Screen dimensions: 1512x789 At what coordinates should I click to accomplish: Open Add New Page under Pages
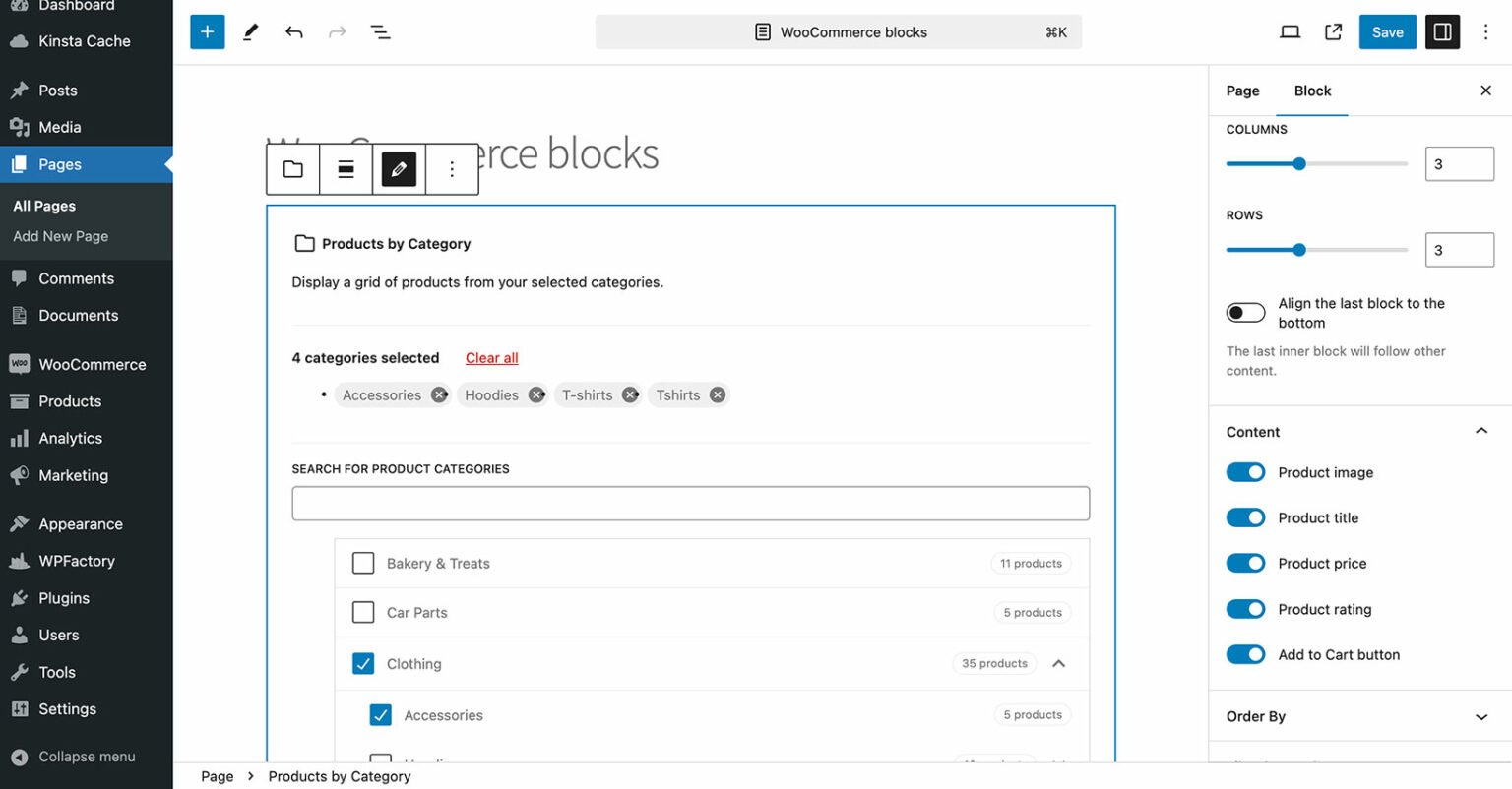coord(60,236)
